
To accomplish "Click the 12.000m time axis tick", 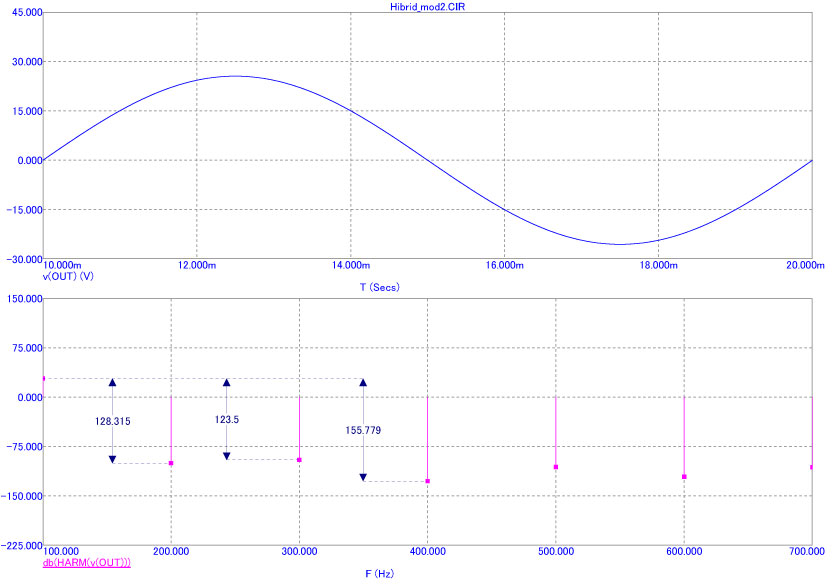I will (197, 265).
